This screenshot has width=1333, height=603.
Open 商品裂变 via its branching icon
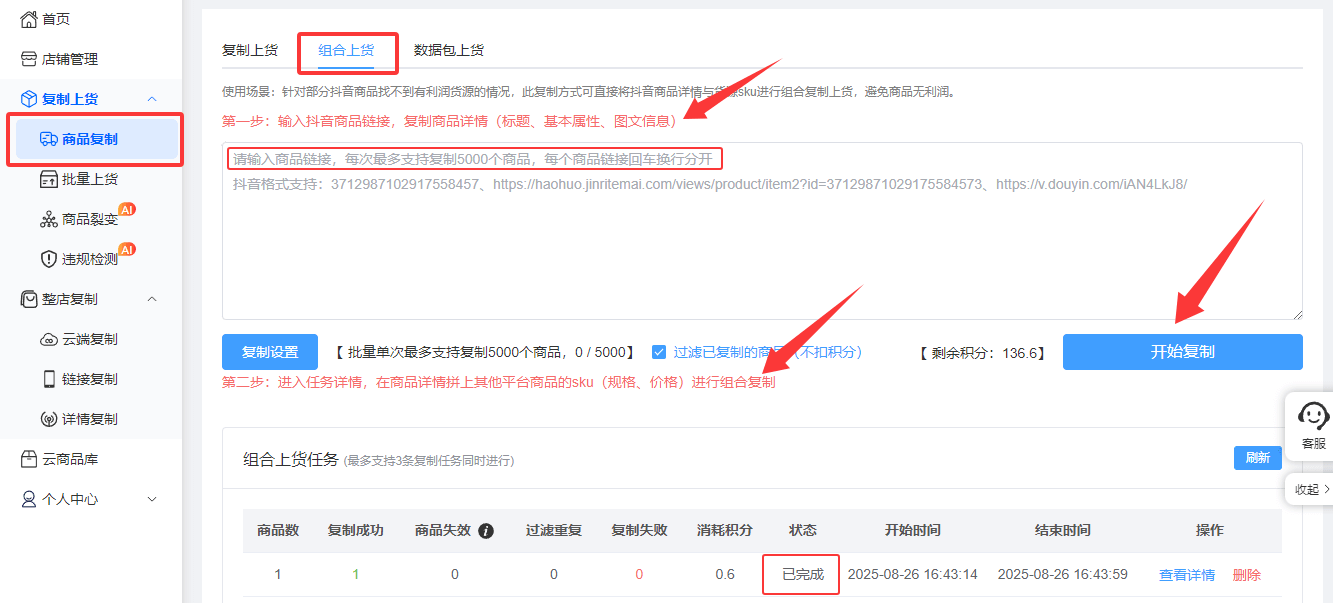[49, 219]
